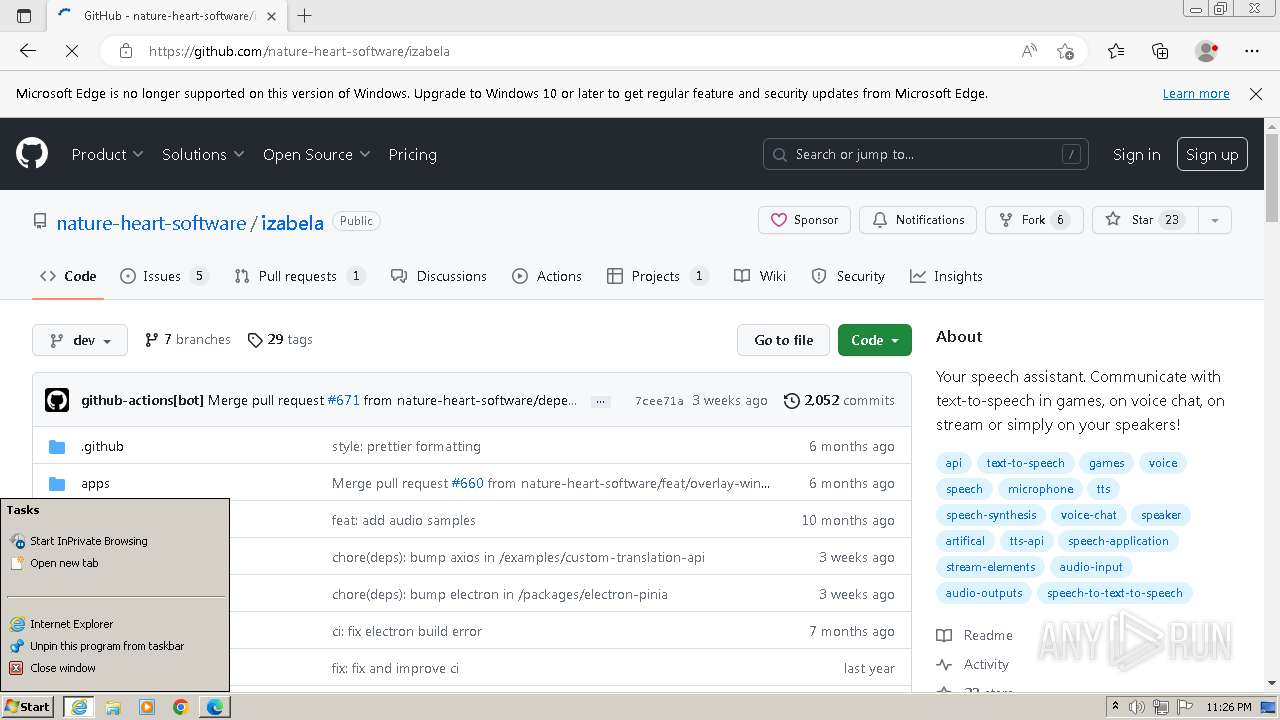View the 2,052 commits history
1280x720 pixels.
point(839,400)
